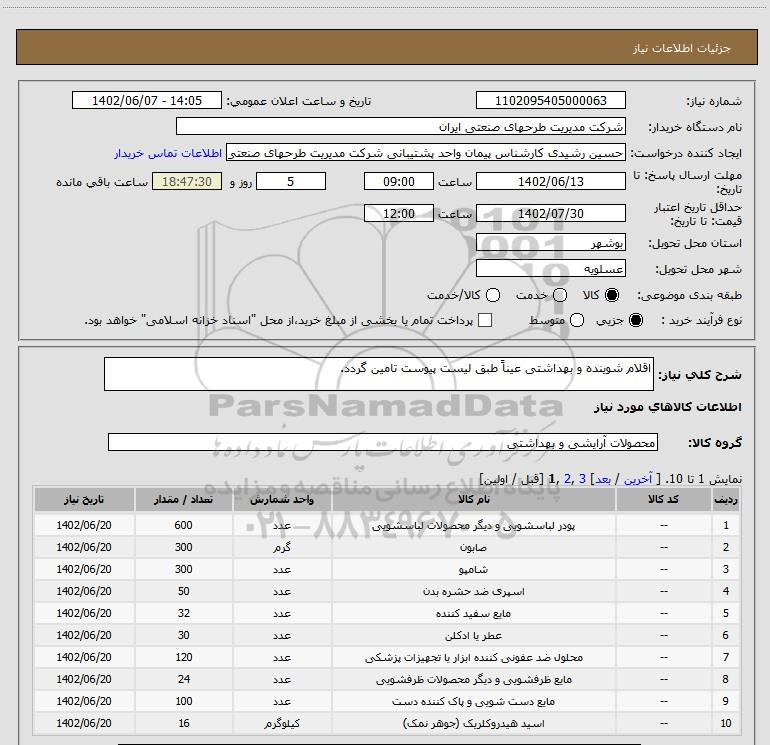Select the مایع دست شویی و پاک کننده دست row
This screenshot has height=745, width=770.
(386, 701)
